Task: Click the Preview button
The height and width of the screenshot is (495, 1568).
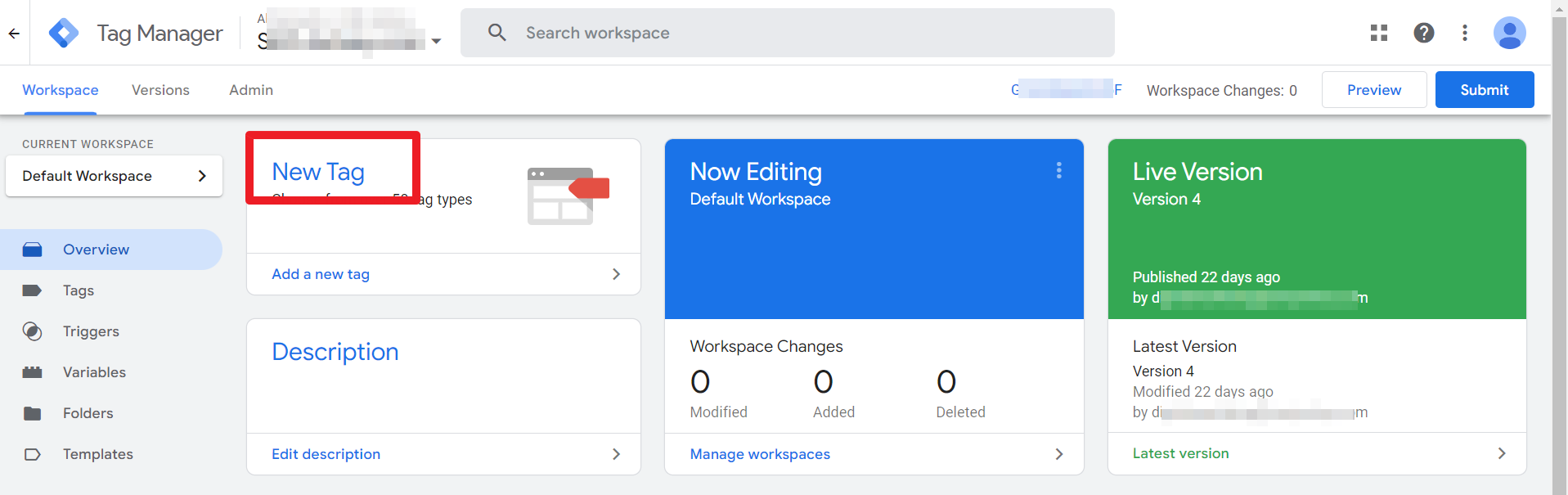Action: coord(1373,90)
